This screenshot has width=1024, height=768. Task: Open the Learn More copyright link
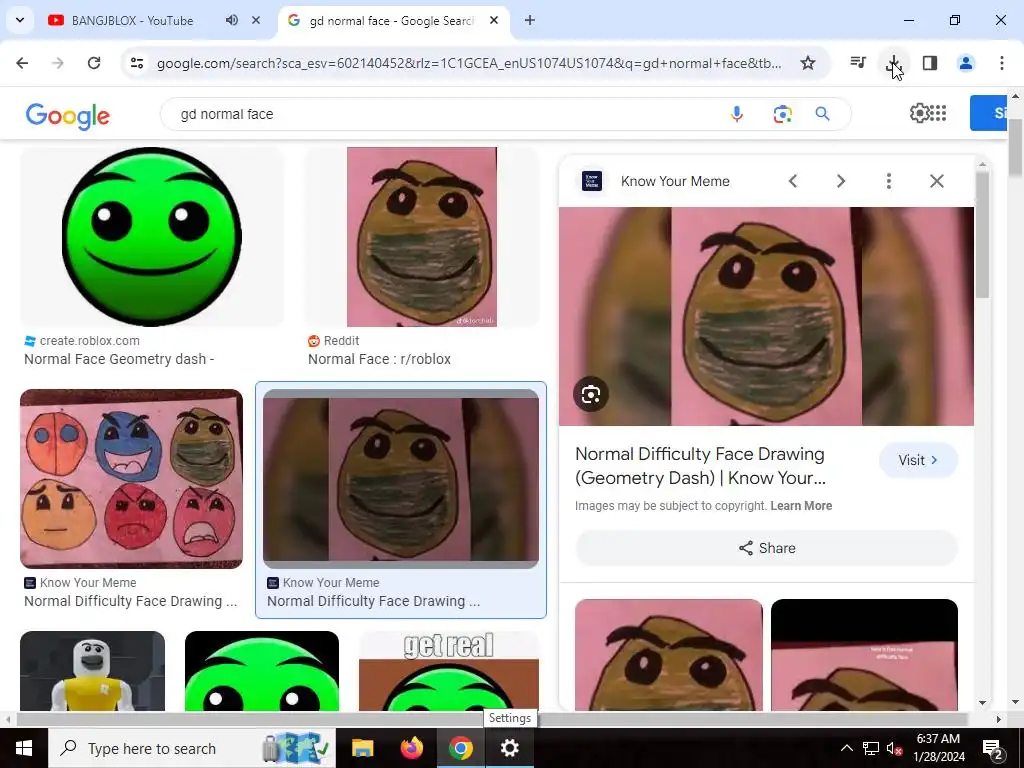coord(801,505)
